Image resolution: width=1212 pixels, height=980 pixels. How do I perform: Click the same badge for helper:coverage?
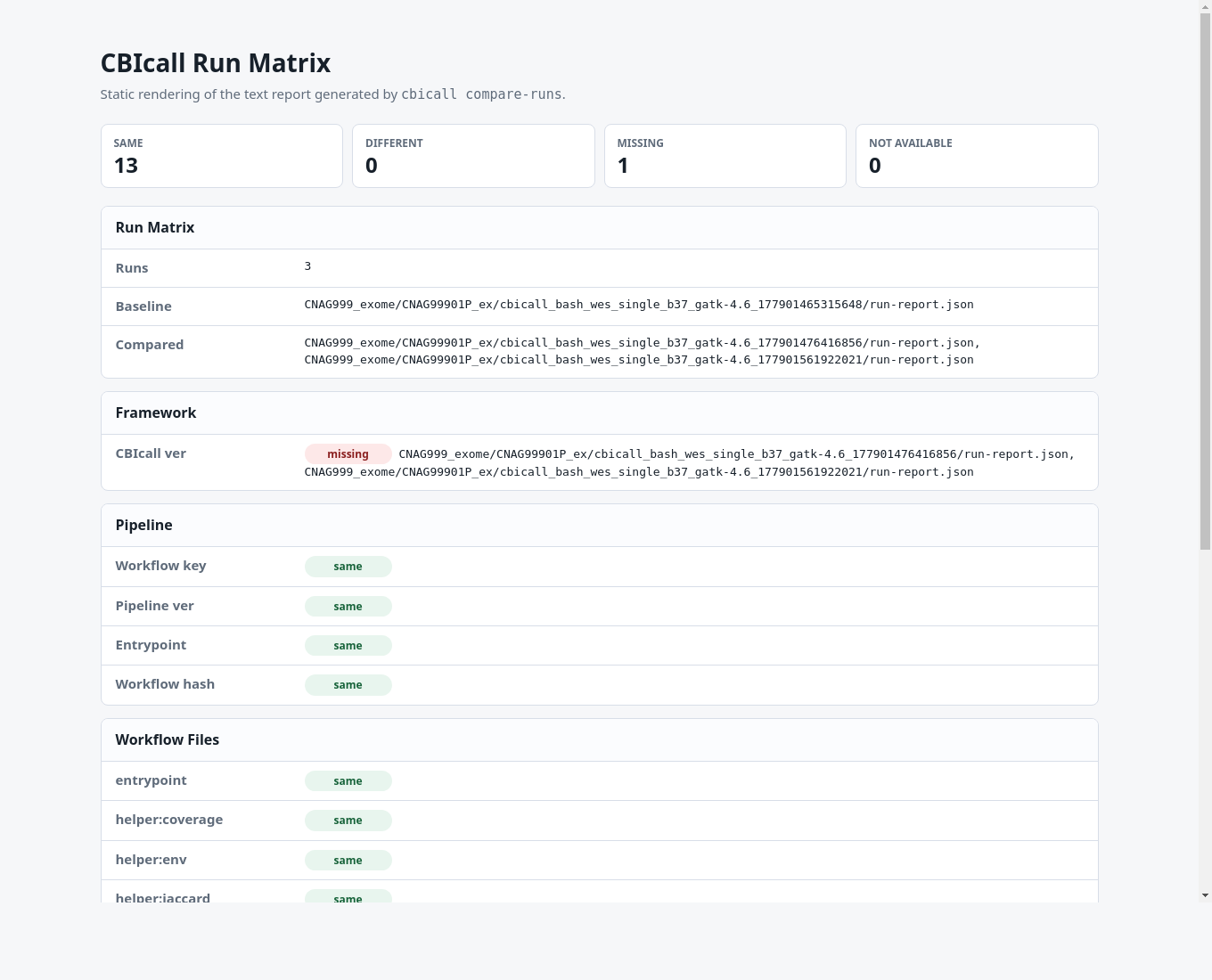(x=348, y=820)
